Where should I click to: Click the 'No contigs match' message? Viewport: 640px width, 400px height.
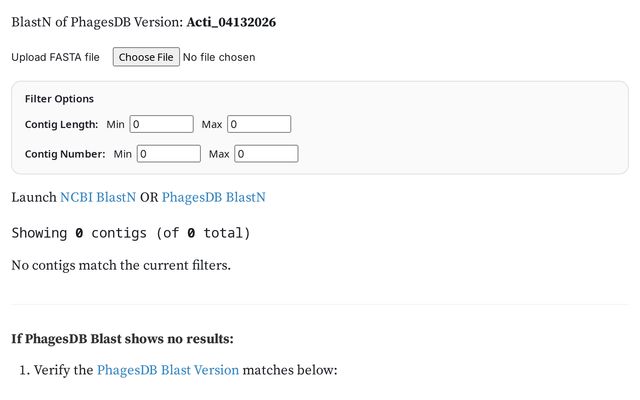(120, 265)
